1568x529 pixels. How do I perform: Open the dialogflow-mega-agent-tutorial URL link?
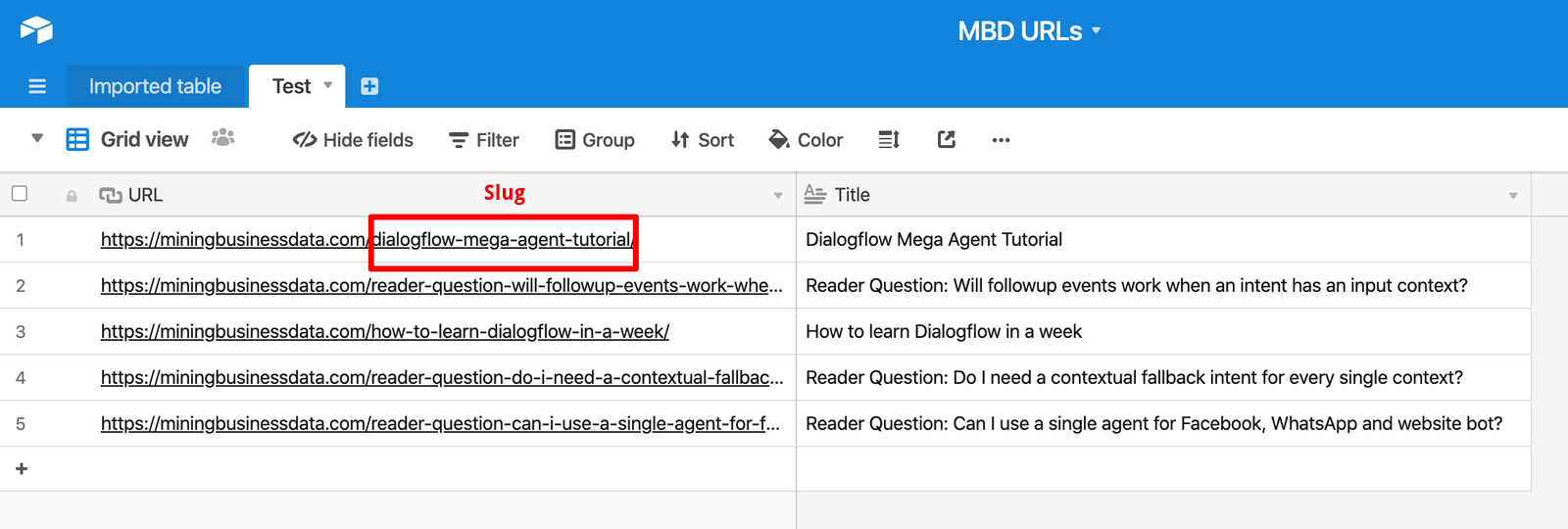point(367,239)
